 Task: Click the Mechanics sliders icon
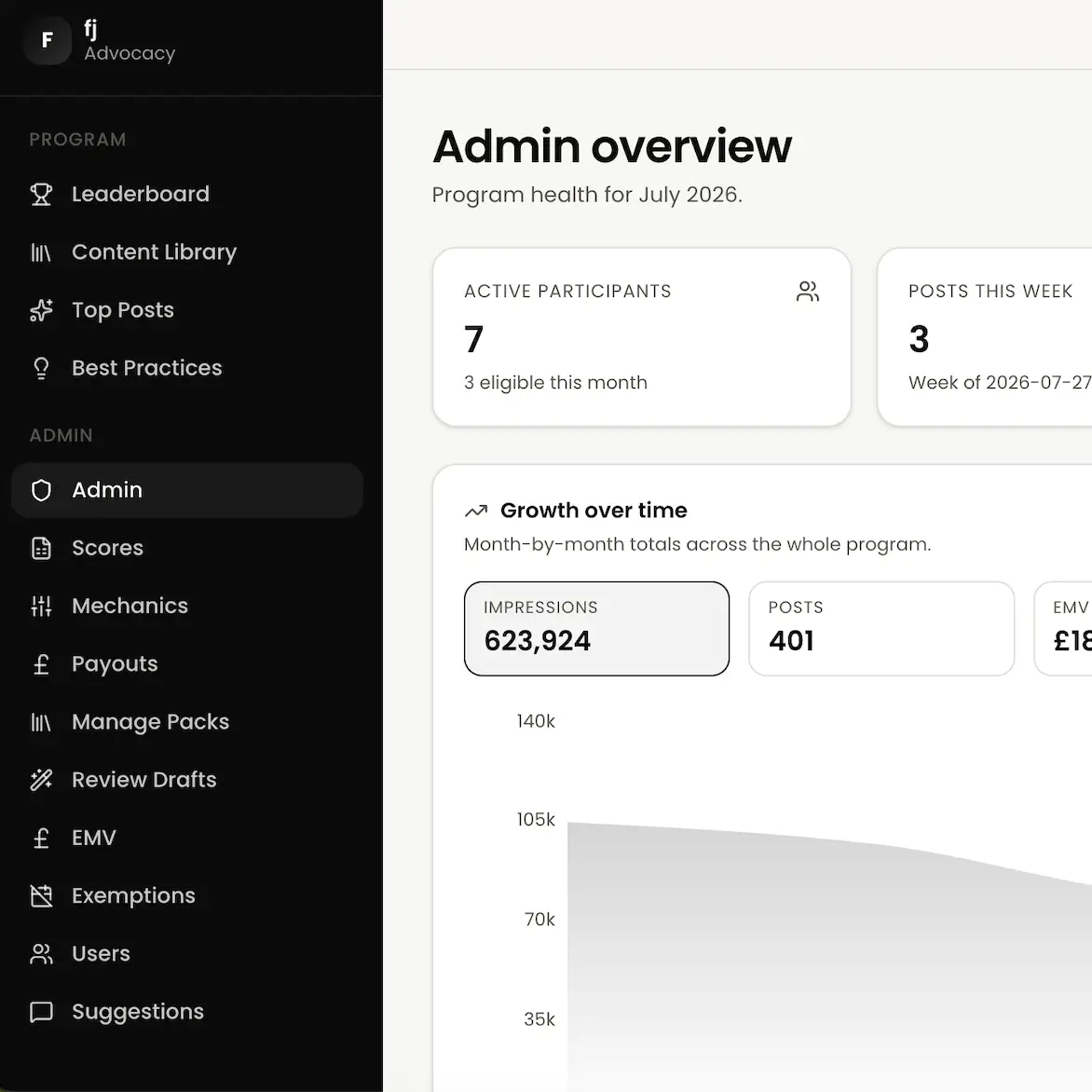click(x=41, y=606)
